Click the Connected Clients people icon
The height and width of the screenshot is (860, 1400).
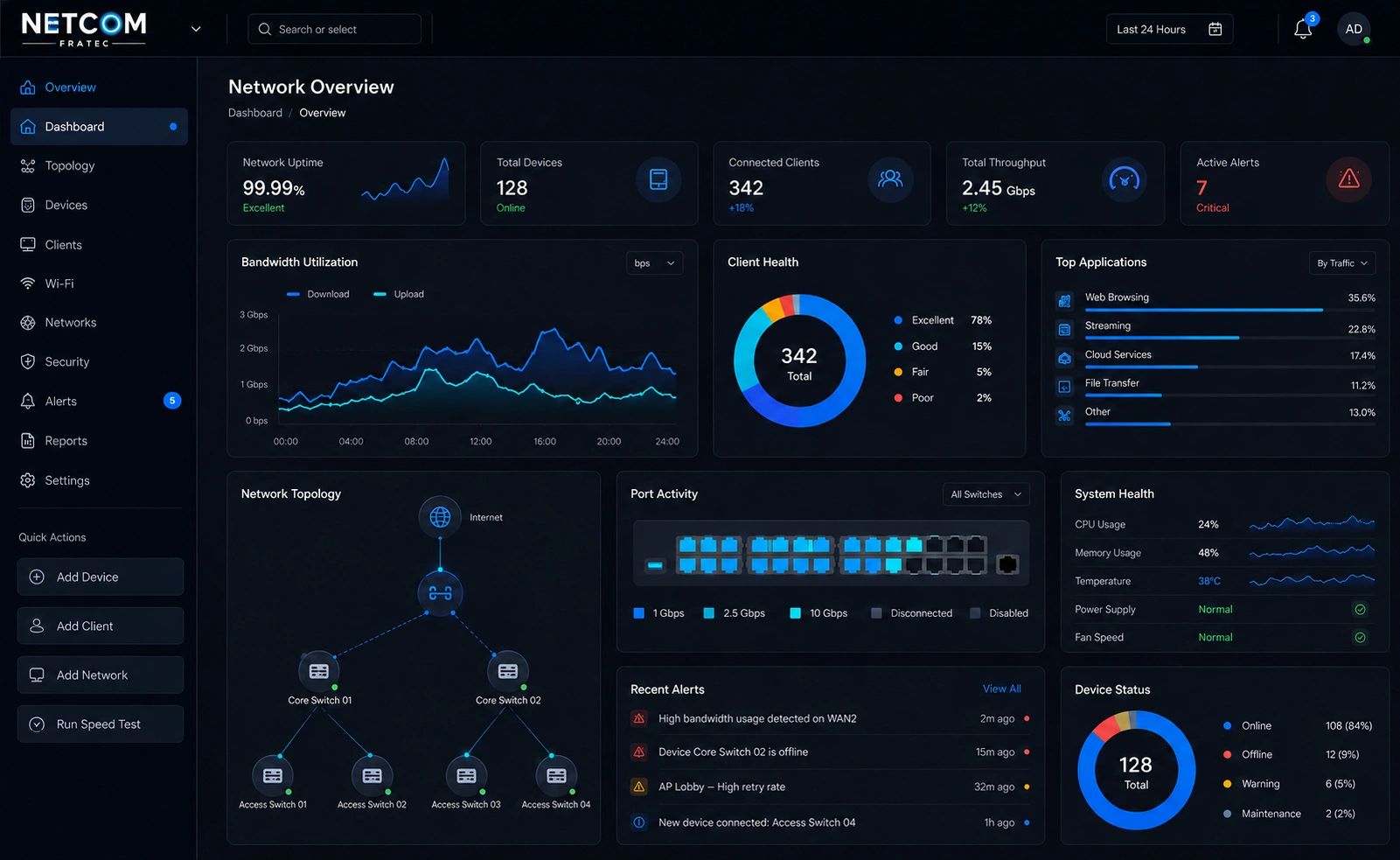pos(890,179)
